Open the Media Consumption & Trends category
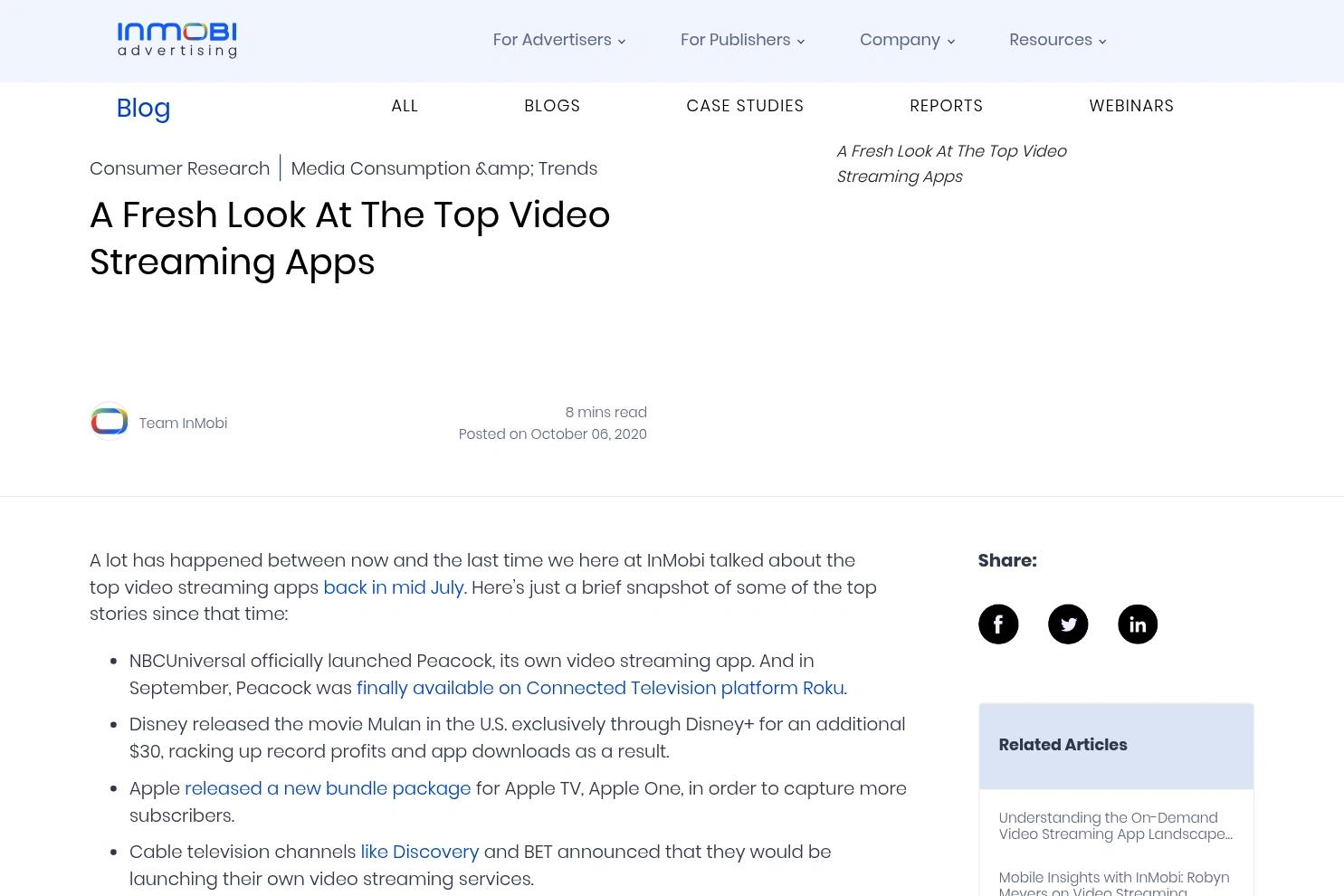 pyautogui.click(x=443, y=168)
